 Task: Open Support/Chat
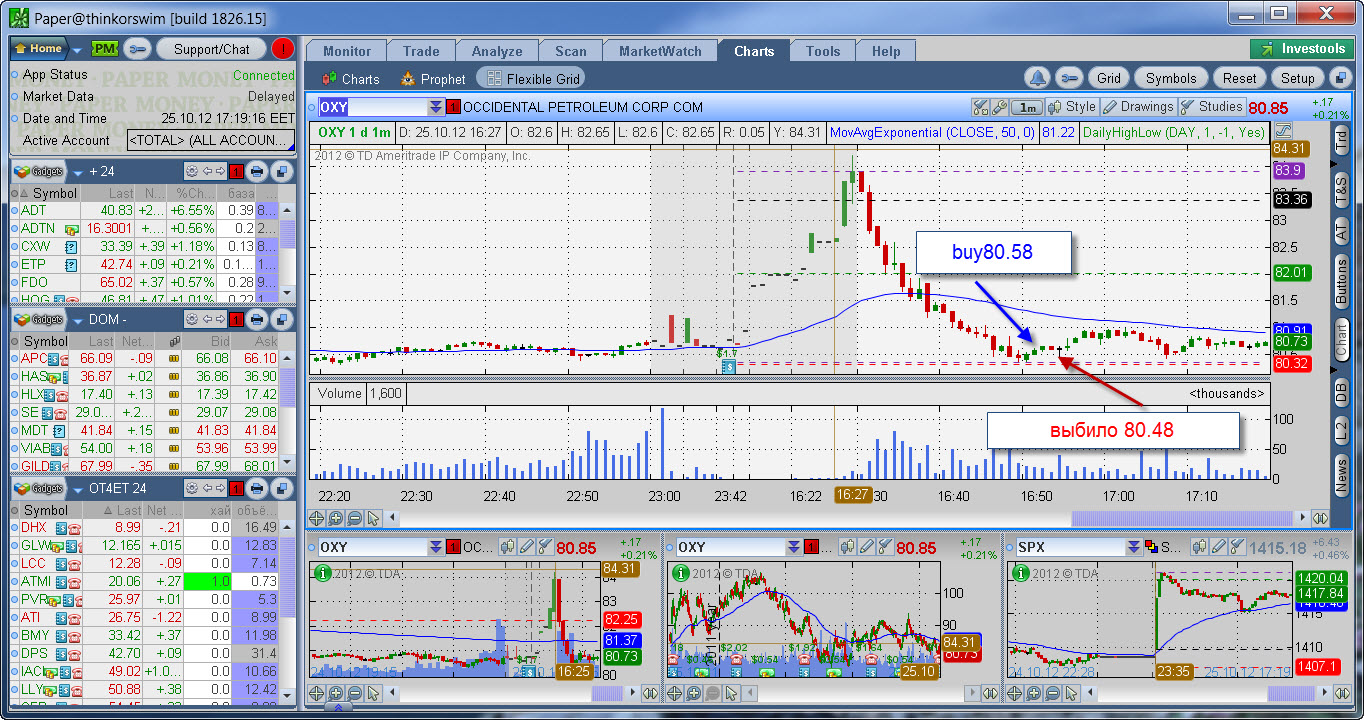coord(211,48)
